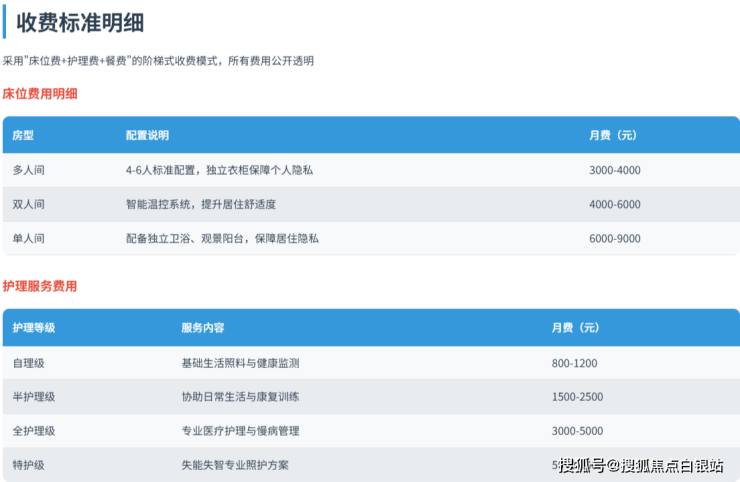Click the 3000-4000 monthly fee cell

point(614,170)
